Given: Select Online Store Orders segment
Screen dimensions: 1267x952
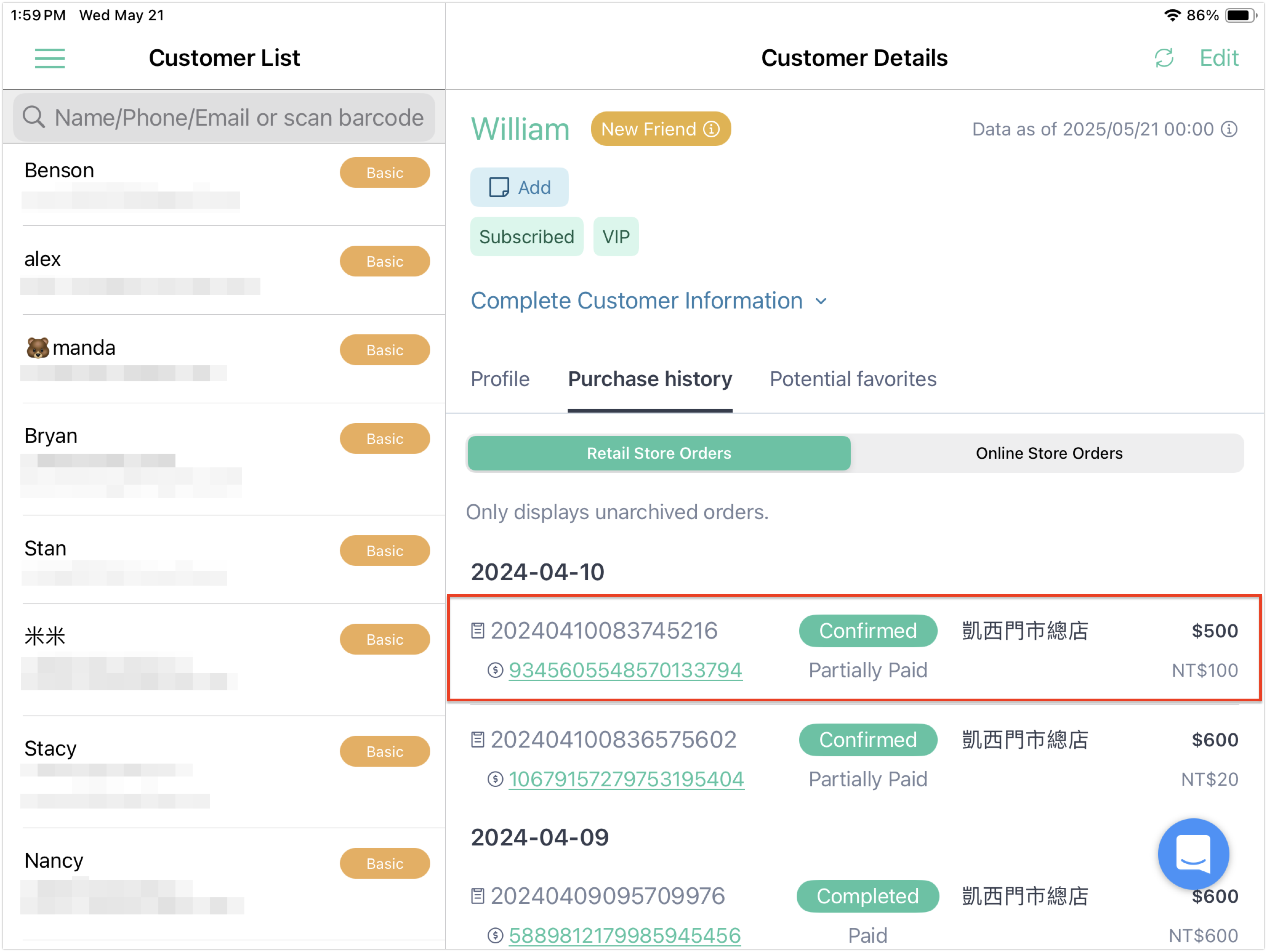Looking at the screenshot, I should point(1049,454).
